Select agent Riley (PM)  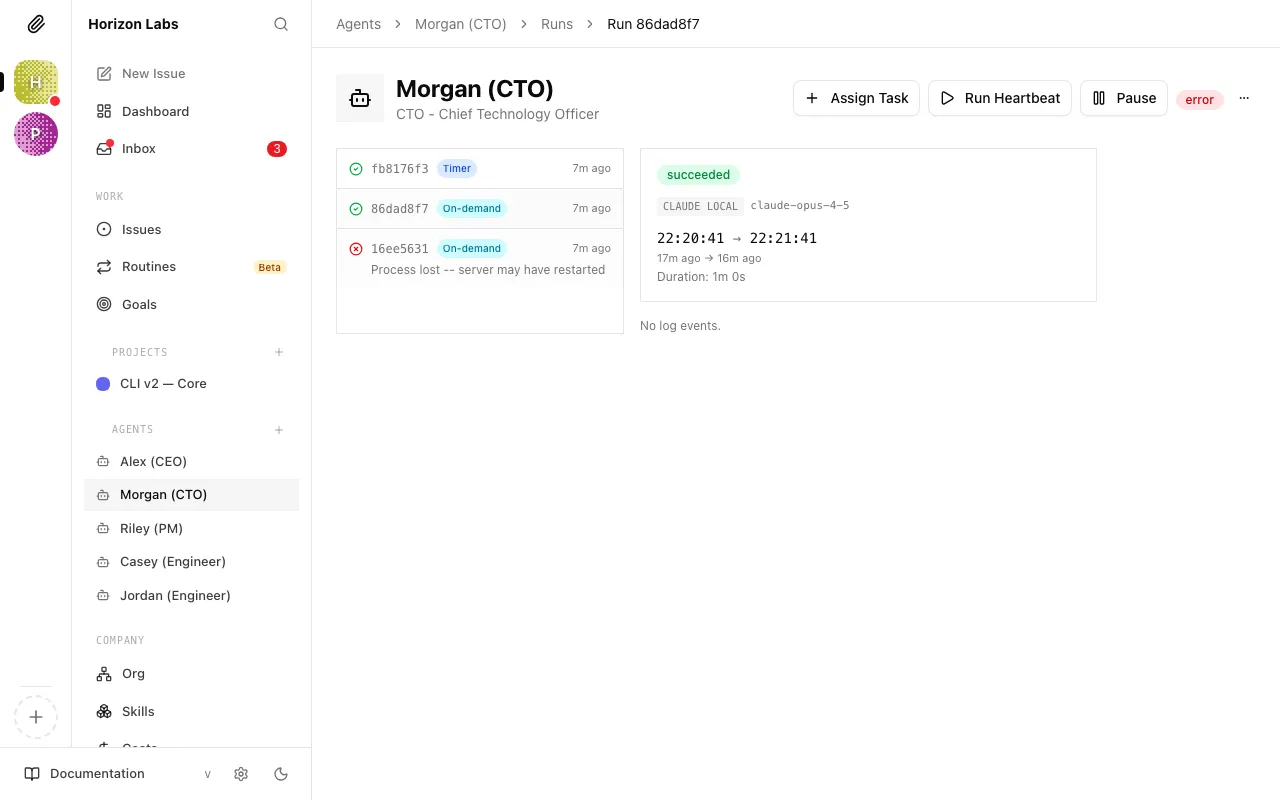click(x=191, y=528)
